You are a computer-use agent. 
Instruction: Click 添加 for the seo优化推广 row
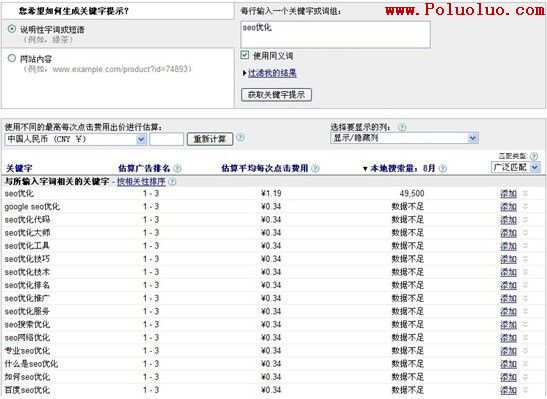(x=508, y=299)
